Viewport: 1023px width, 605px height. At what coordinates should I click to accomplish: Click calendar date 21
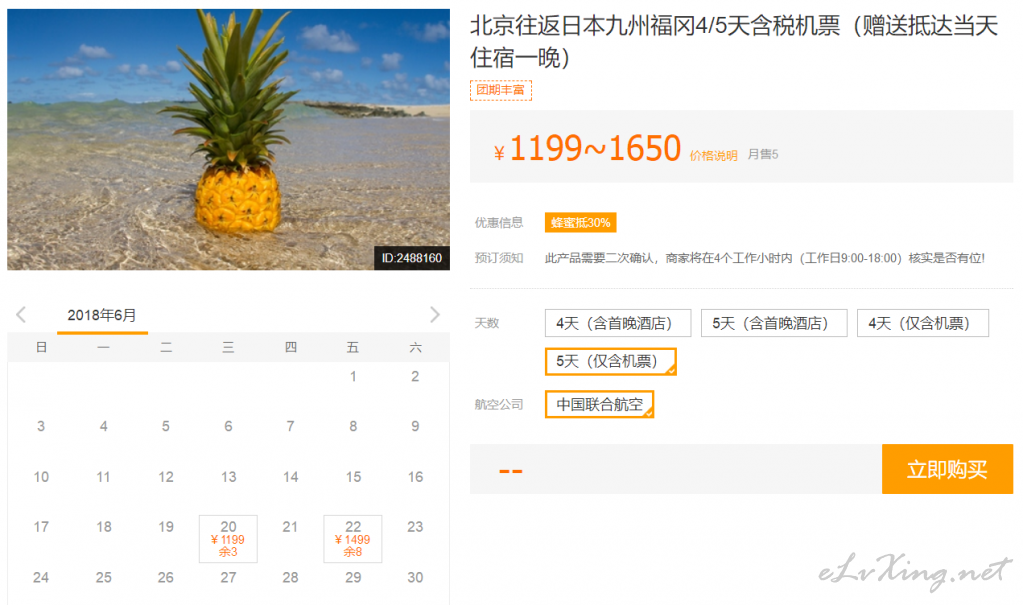click(x=290, y=527)
